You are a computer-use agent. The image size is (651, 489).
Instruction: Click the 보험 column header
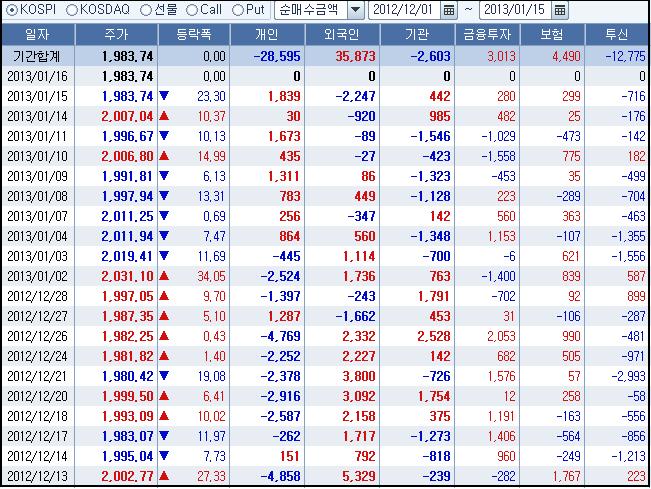tap(552, 34)
